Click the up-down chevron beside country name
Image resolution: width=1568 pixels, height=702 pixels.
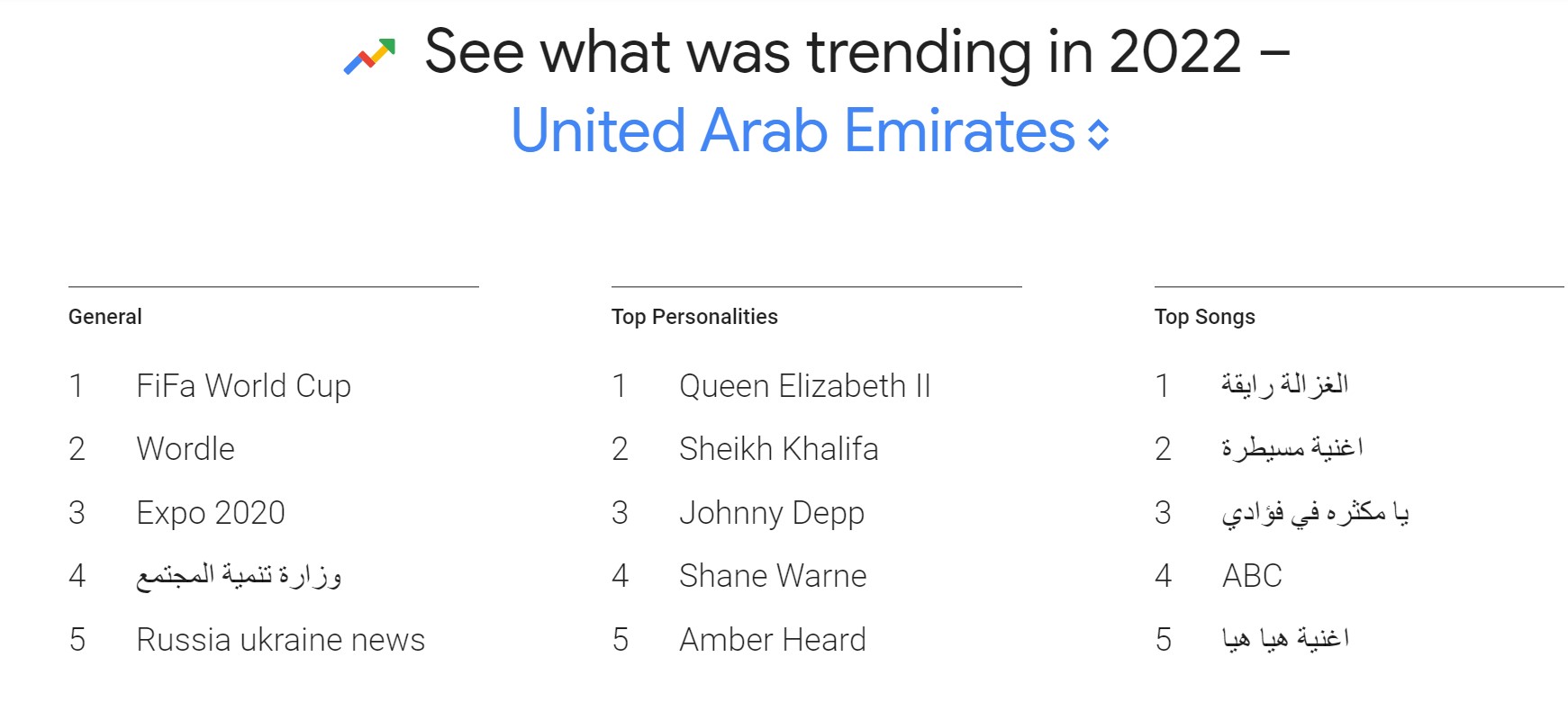point(1098,135)
